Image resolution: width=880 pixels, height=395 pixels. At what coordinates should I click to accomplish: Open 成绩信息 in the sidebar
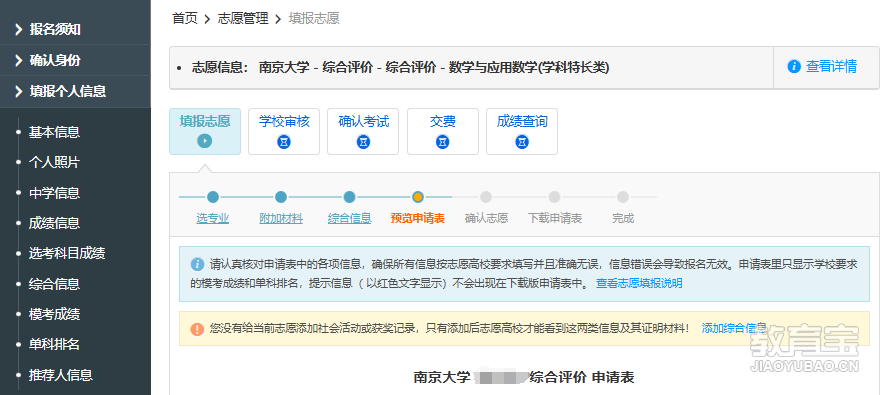click(x=54, y=223)
